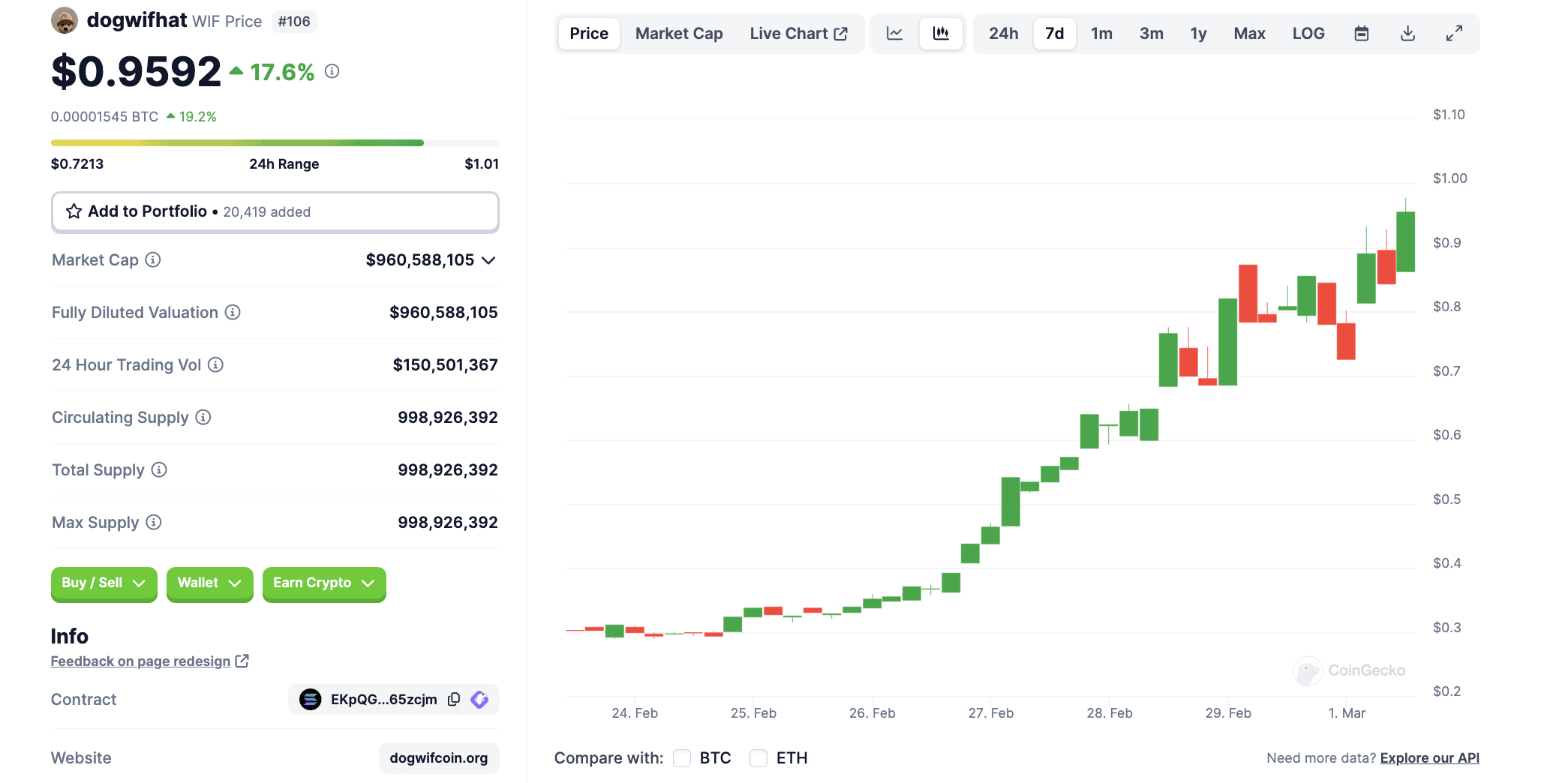Open the Earn Crypto dropdown
Viewport: 1568px width, 783px height.
(x=324, y=583)
